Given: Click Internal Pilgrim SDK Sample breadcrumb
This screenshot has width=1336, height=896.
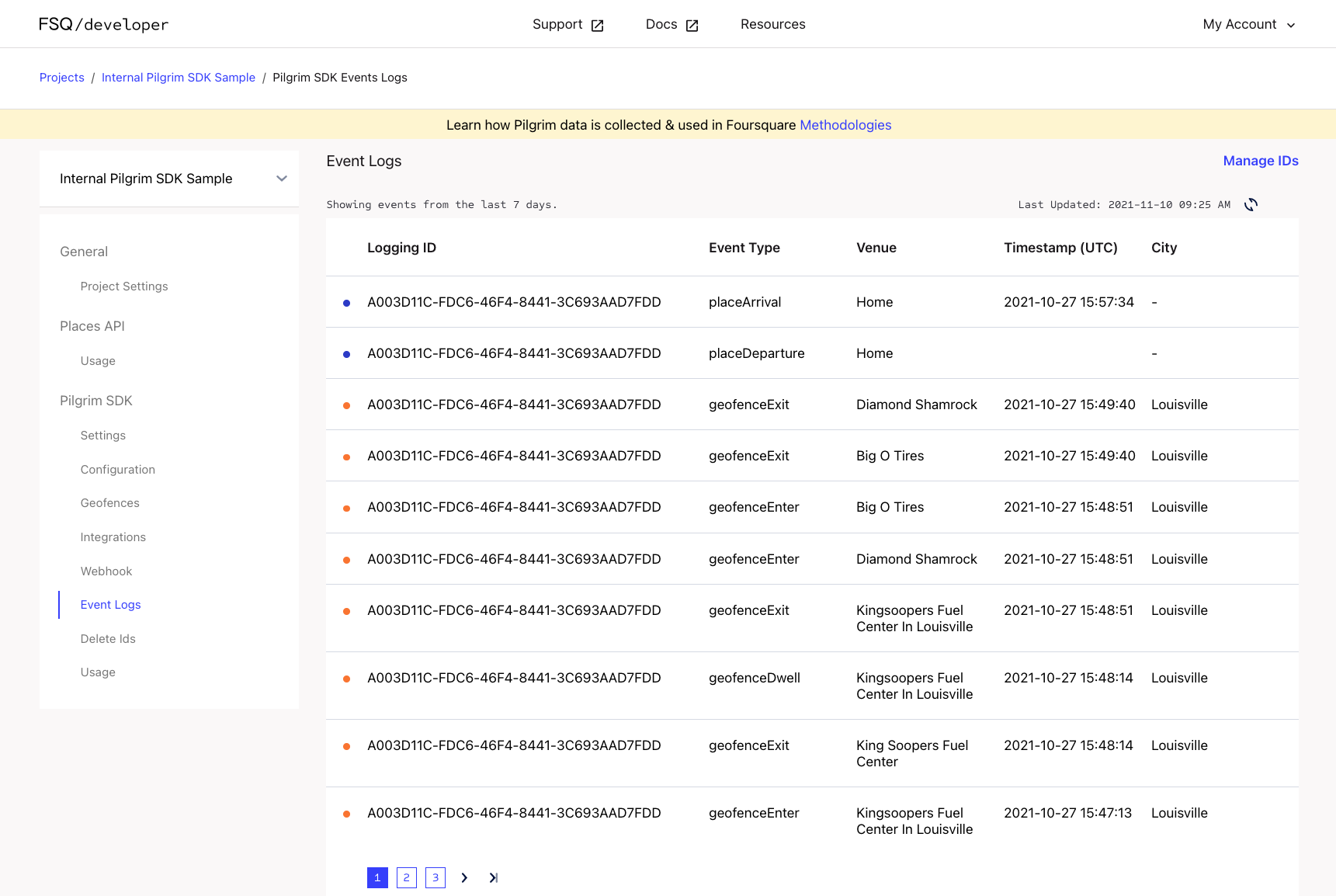Looking at the screenshot, I should point(179,78).
